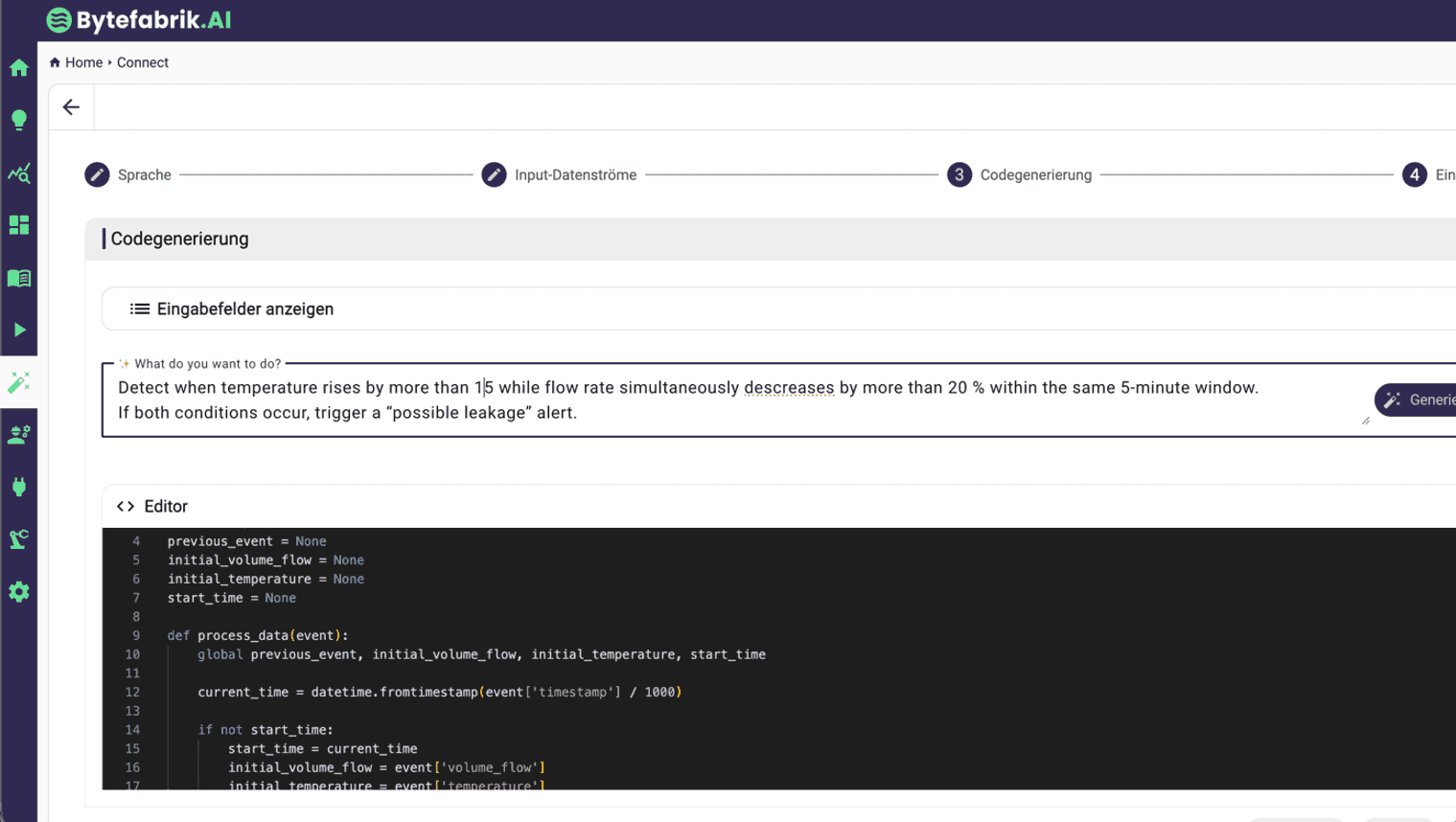The image size is (1456, 822).
Task: Go to the Input-Datenströme step
Action: tap(560, 175)
